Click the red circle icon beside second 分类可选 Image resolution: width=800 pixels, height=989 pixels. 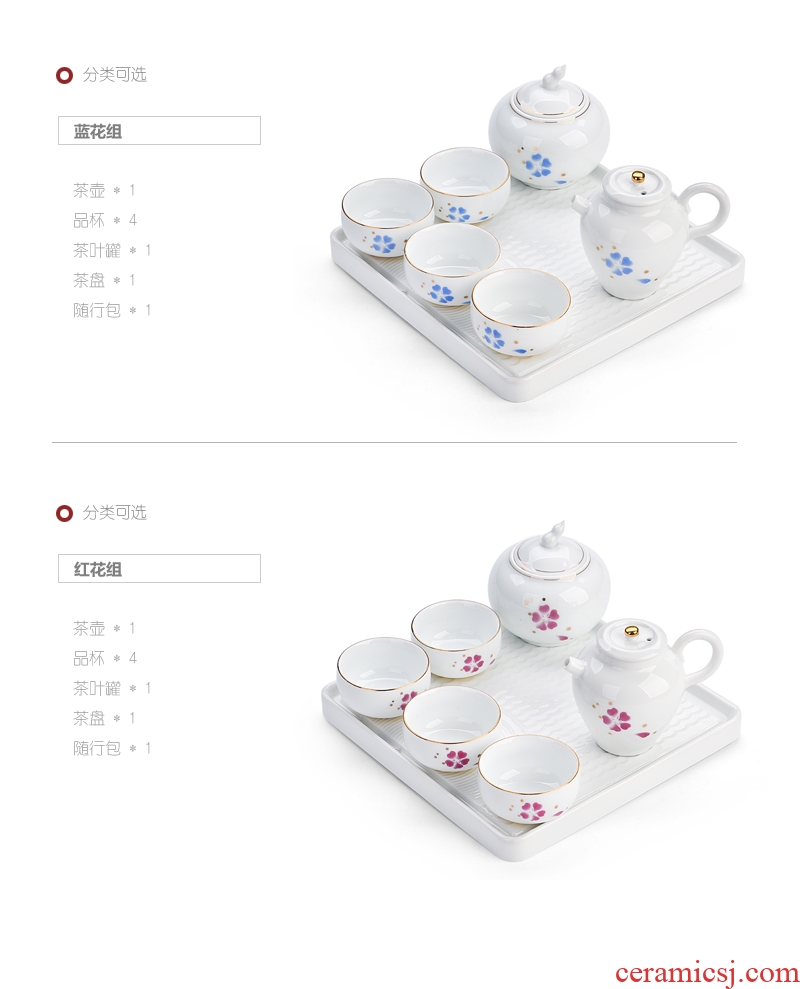64,513
